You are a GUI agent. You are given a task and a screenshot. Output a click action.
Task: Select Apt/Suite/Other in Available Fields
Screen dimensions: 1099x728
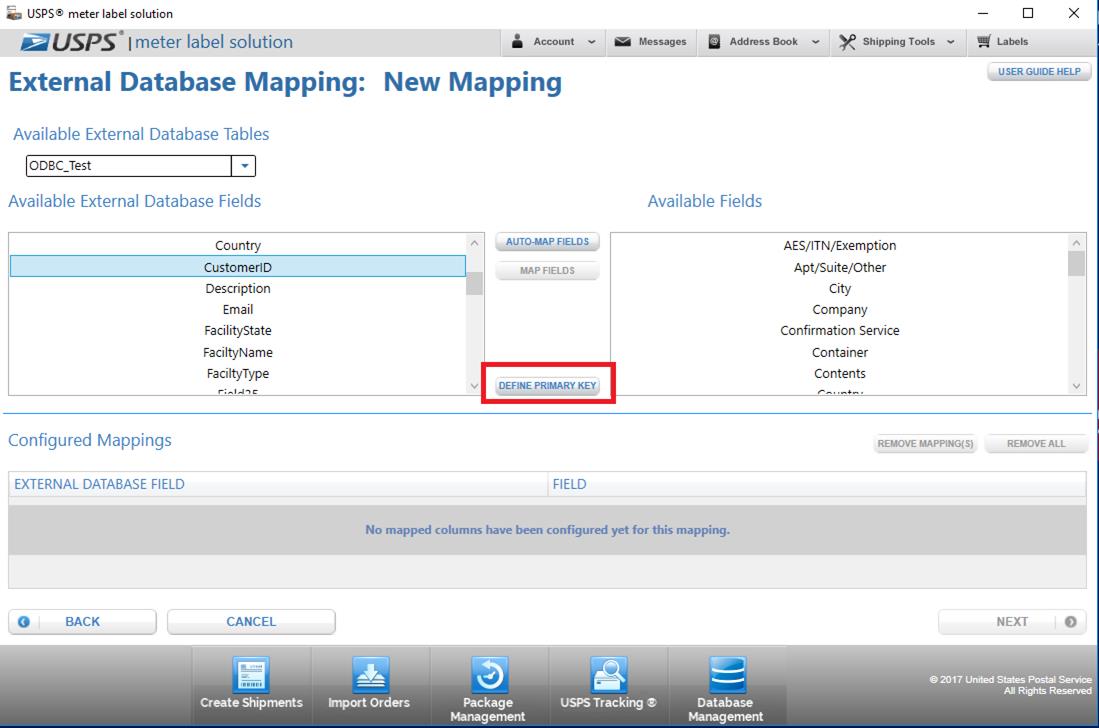tap(840, 267)
